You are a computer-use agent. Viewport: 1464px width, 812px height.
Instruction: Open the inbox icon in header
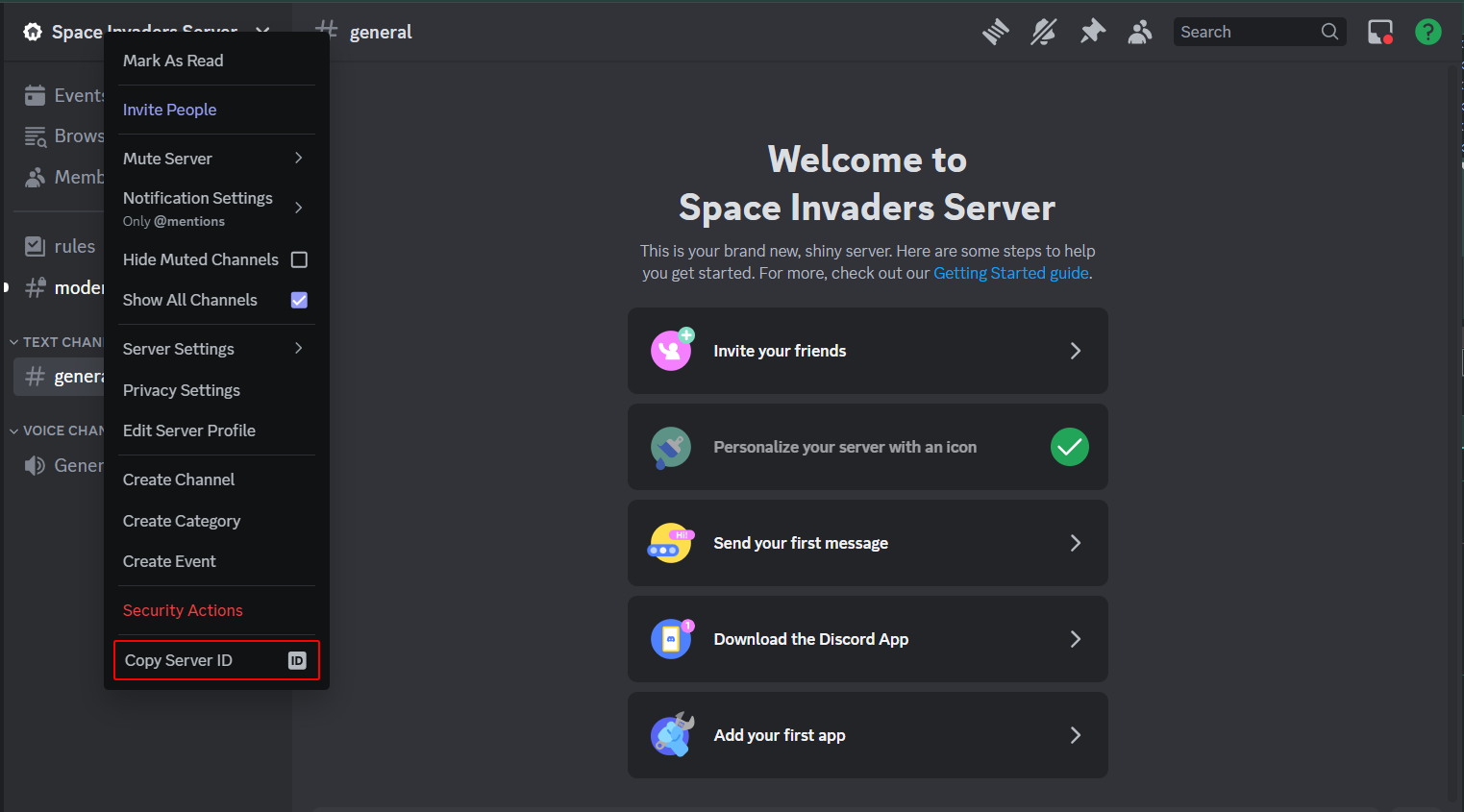tap(1380, 32)
